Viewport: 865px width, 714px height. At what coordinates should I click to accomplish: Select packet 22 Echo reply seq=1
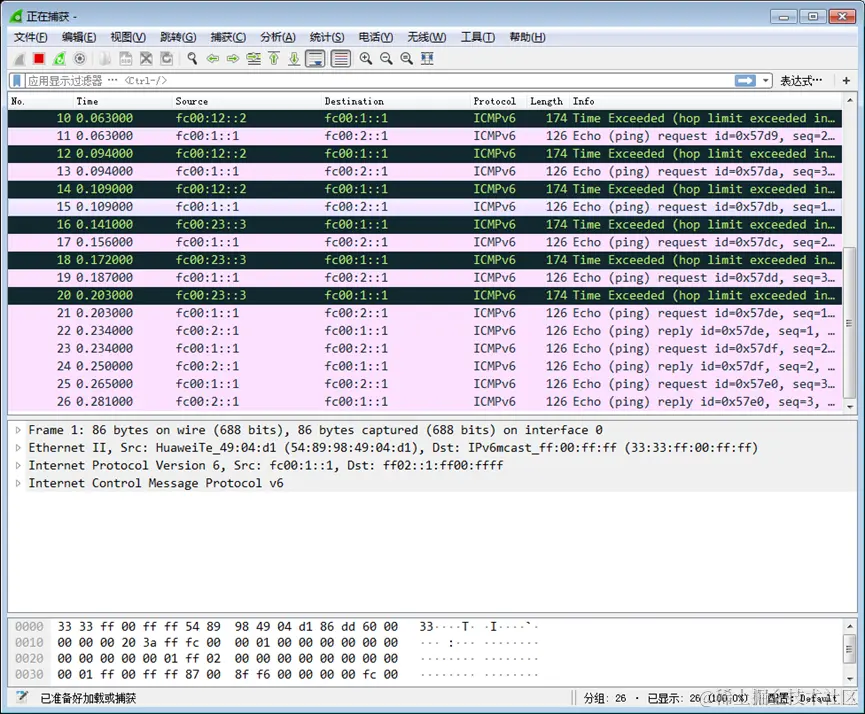click(x=425, y=331)
